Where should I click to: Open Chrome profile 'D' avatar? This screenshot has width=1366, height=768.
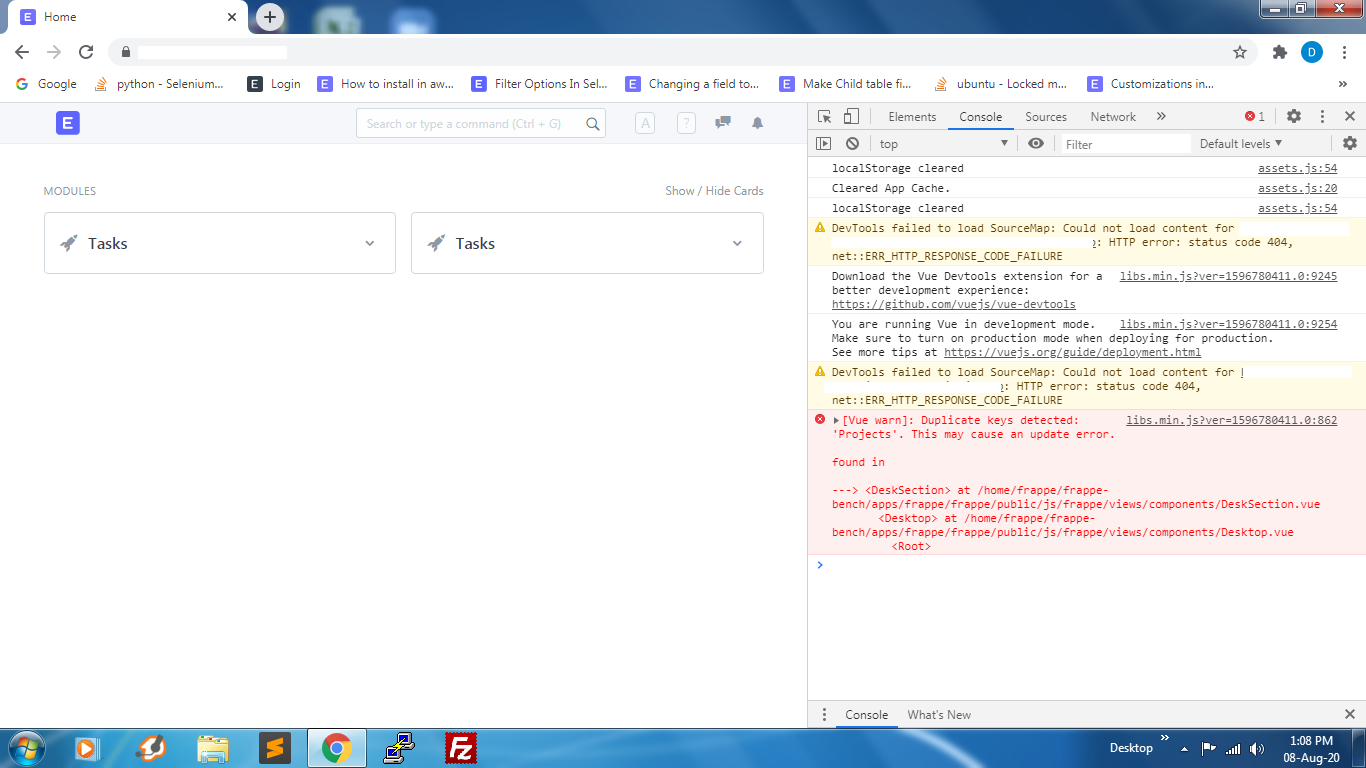coord(1312,52)
